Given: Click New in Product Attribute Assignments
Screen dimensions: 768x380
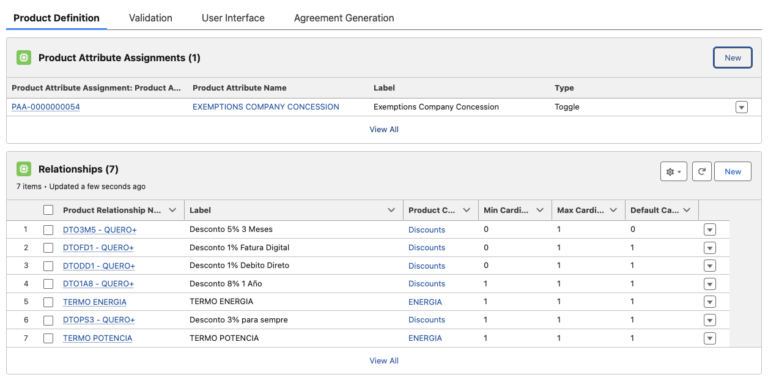Looking at the screenshot, I should tap(732, 58).
